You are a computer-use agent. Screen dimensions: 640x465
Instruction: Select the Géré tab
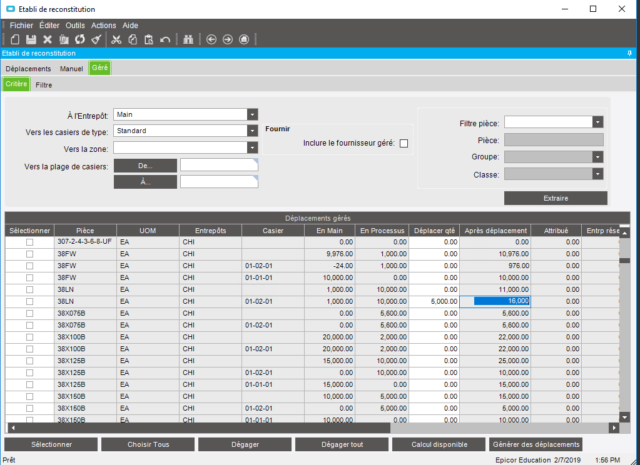click(100, 68)
